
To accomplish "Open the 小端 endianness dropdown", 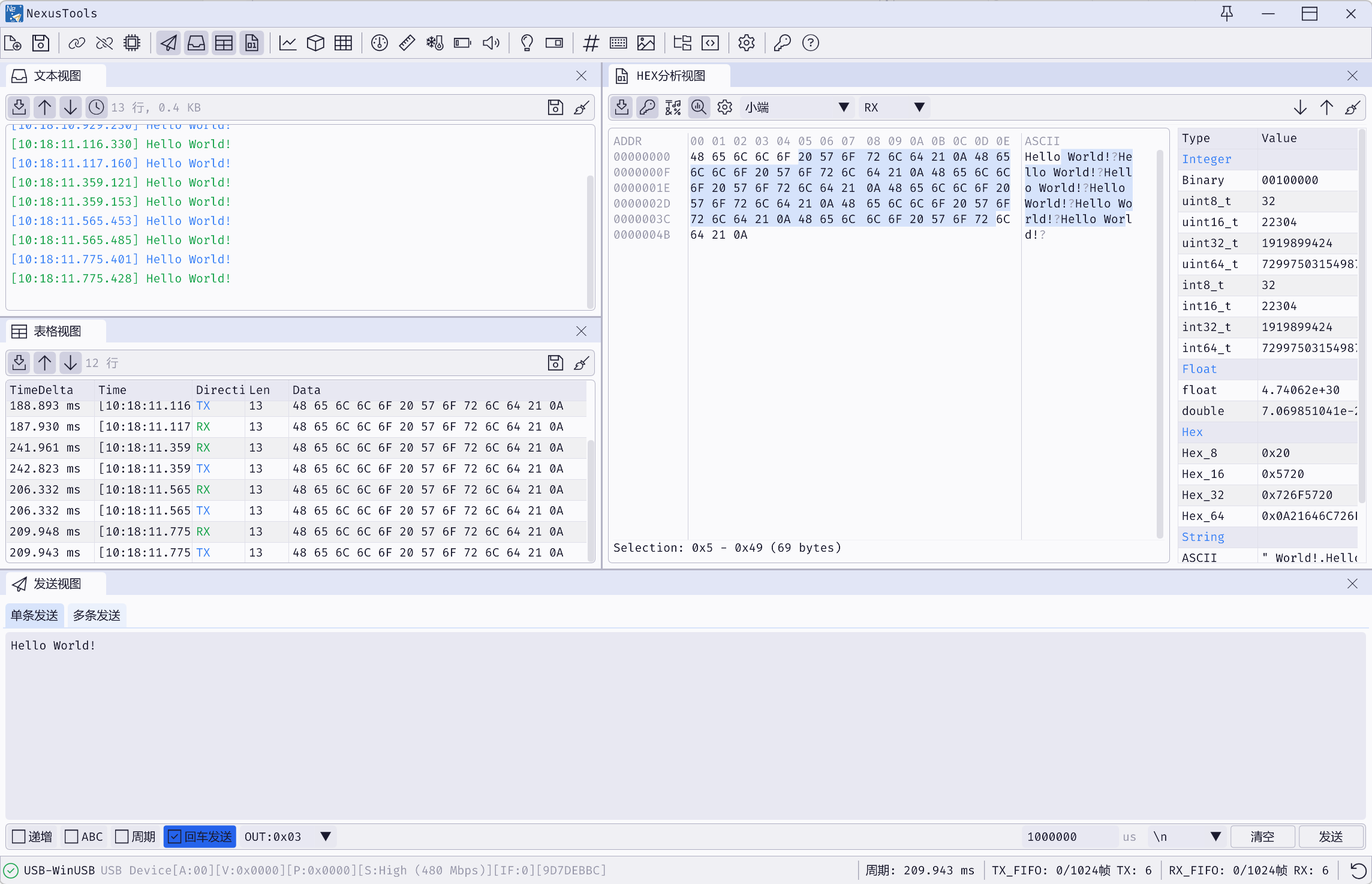I will click(x=796, y=107).
